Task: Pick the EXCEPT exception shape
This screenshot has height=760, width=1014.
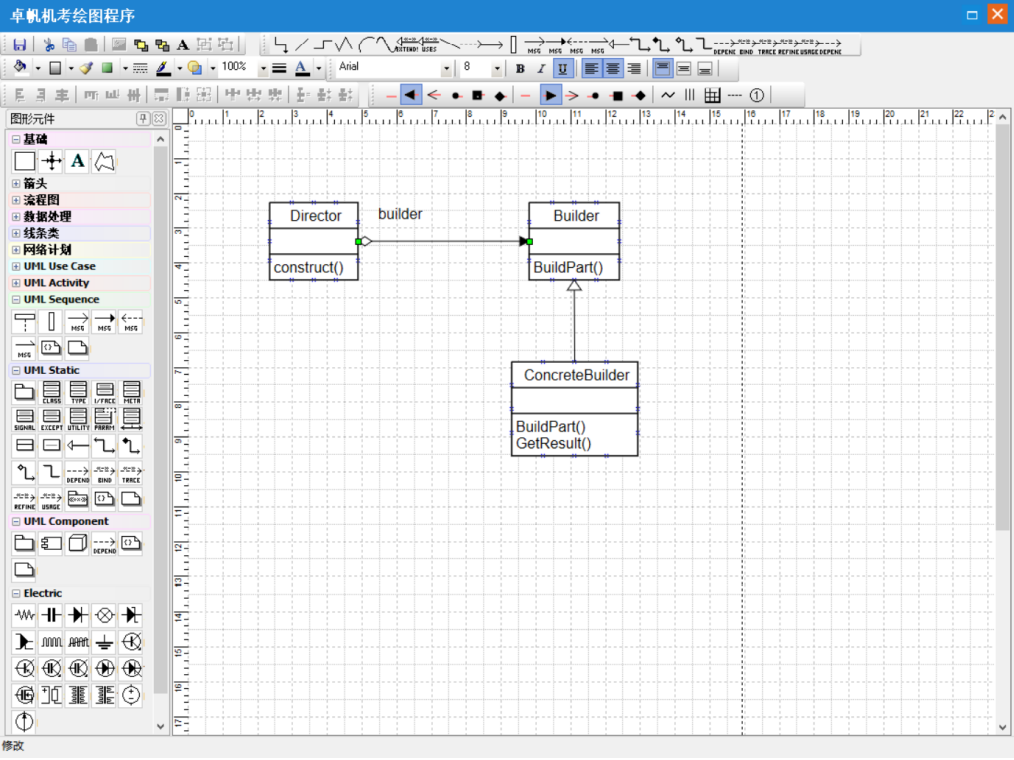Action: click(51, 418)
